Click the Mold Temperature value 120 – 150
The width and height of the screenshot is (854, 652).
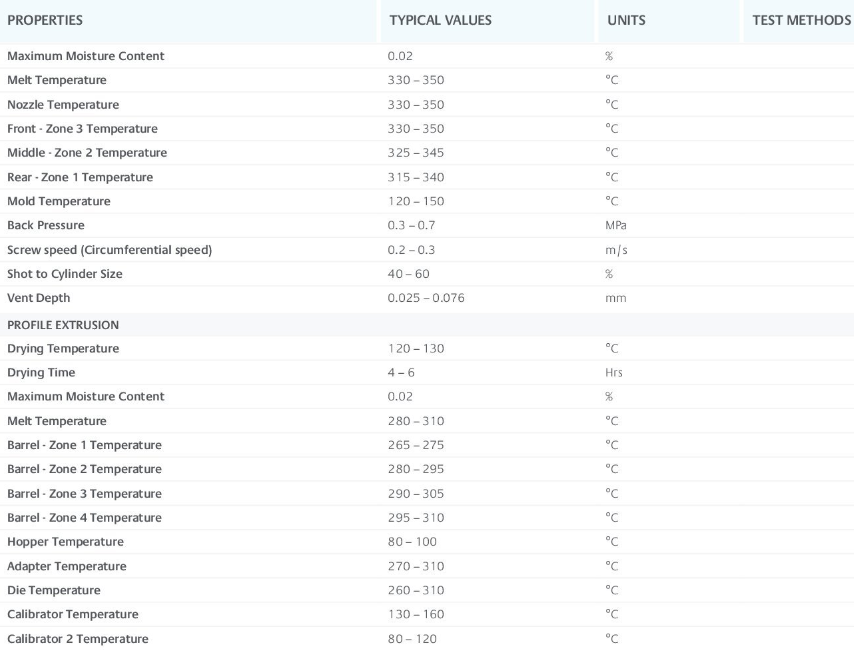[416, 201]
